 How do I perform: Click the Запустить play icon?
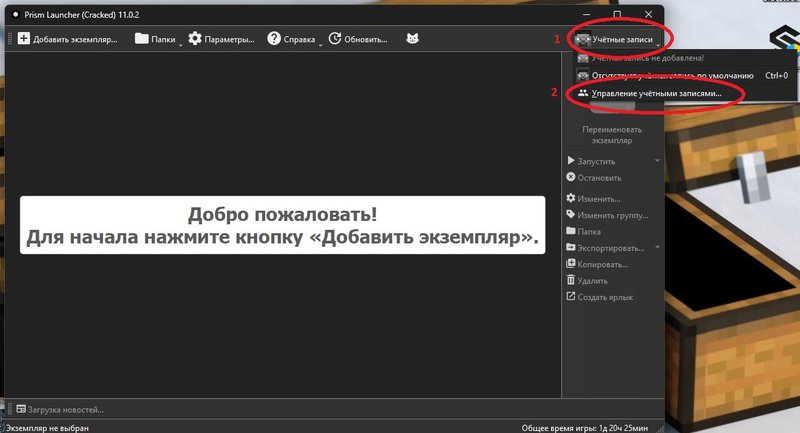point(571,161)
